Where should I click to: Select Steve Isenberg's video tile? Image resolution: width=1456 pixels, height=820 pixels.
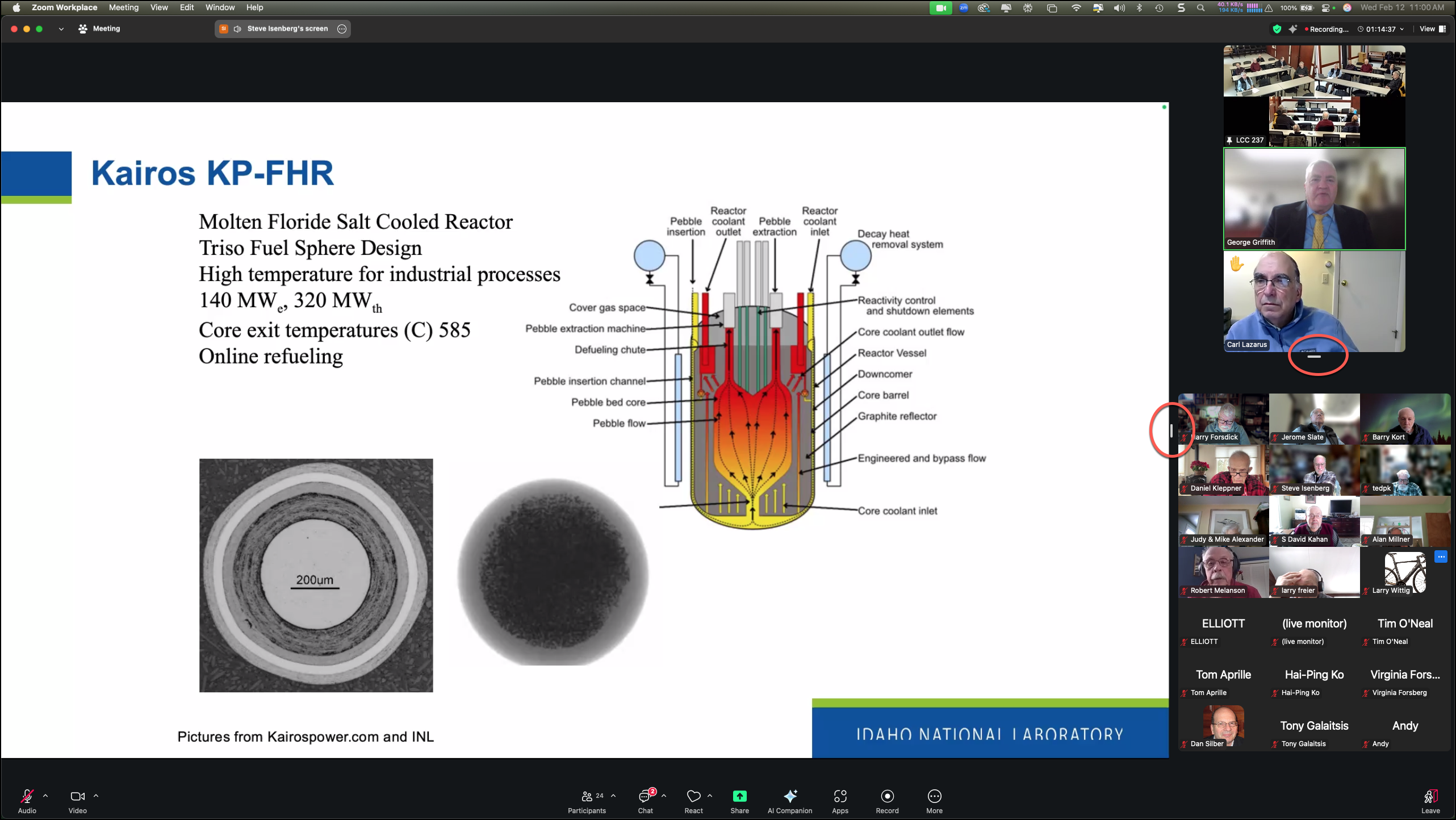1314,470
